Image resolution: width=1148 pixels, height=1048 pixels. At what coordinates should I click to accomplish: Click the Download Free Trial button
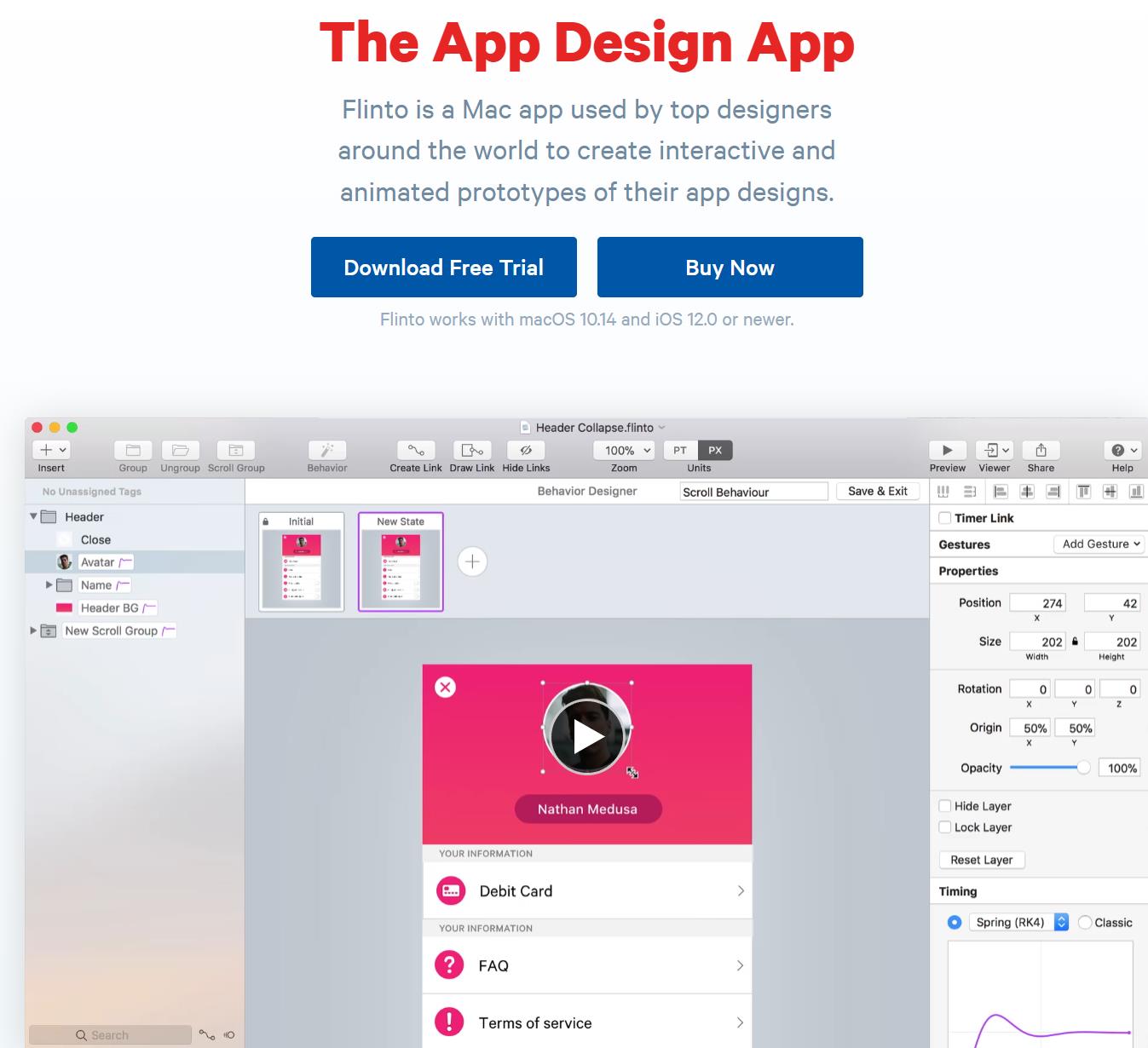443,268
